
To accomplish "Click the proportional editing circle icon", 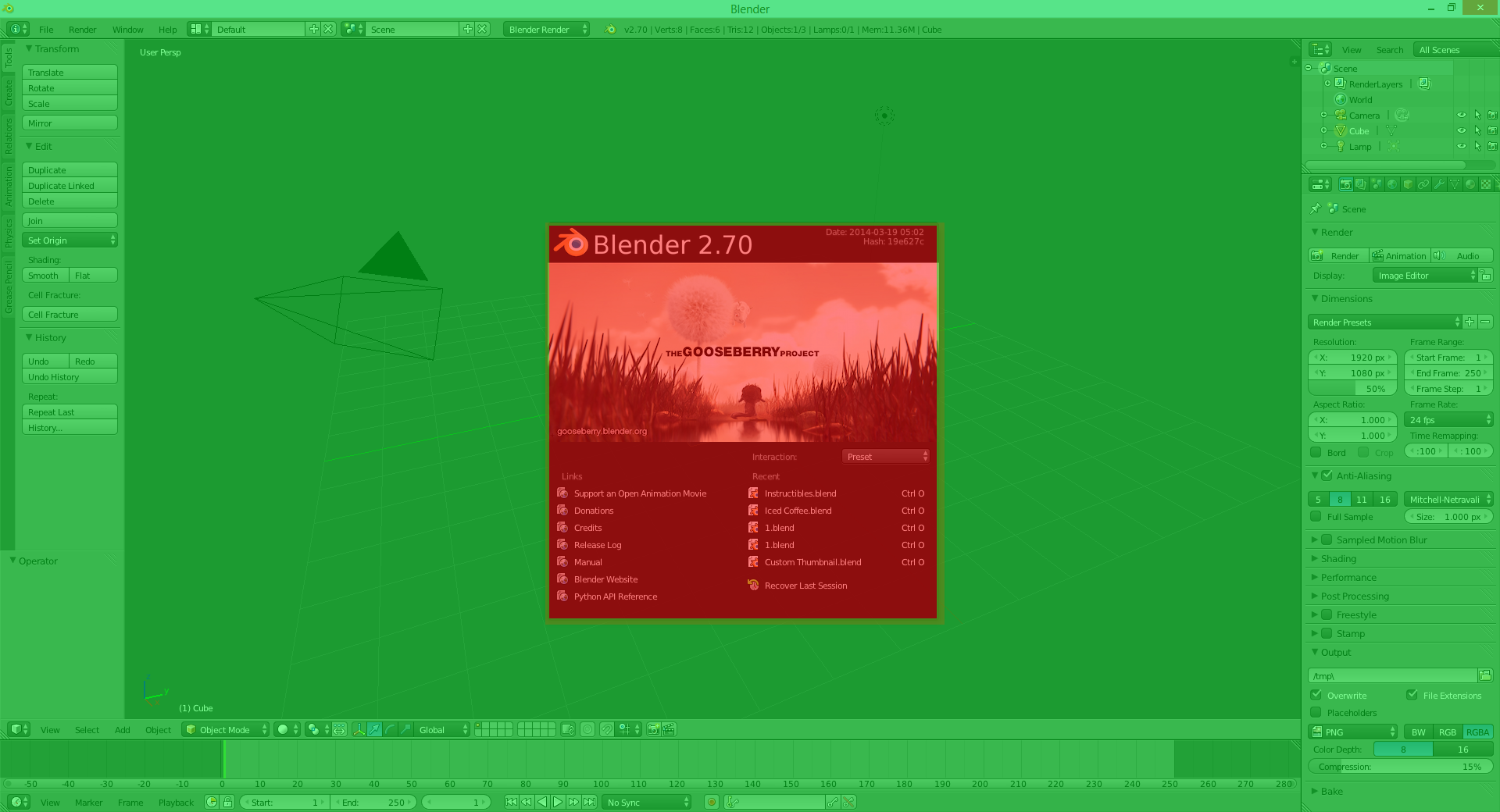I will 587,729.
